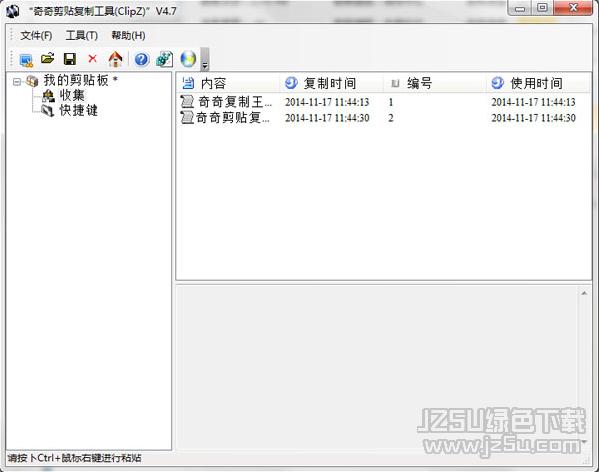The image size is (599, 472).
Task: Minimize the ClipZ window
Action: (520, 8)
